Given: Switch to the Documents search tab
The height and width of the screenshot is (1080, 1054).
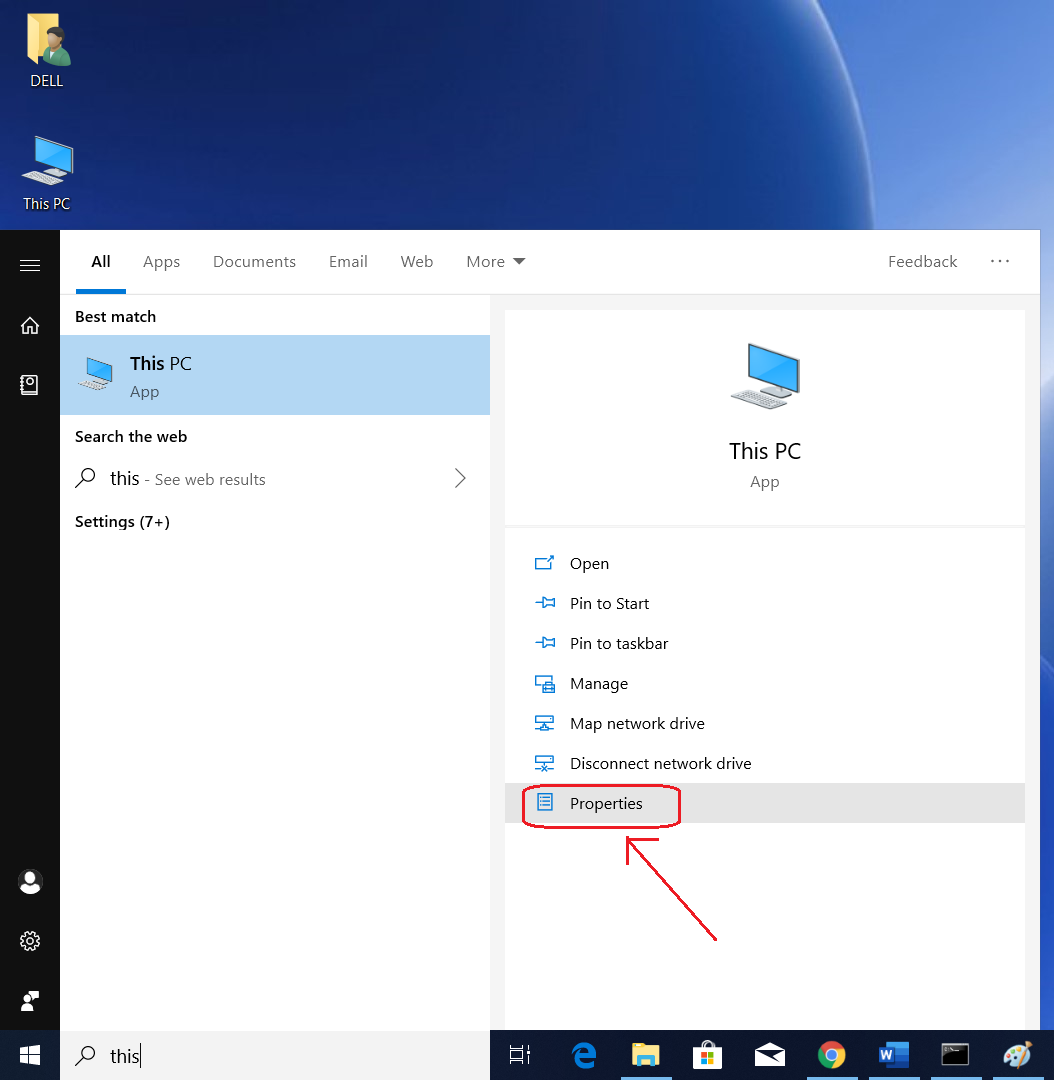Looking at the screenshot, I should coord(254,261).
